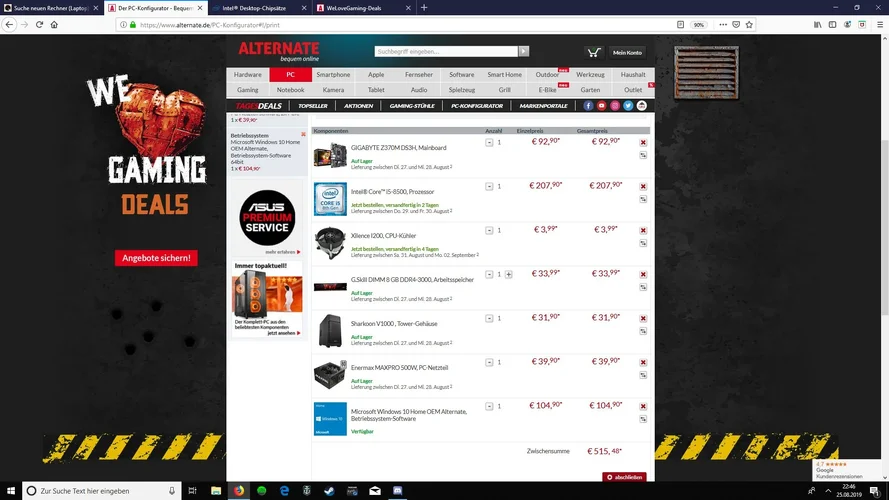Image resolution: width=889 pixels, height=500 pixels.
Task: Decrease quantity of GIGABYTE mainboard
Action: (x=489, y=142)
